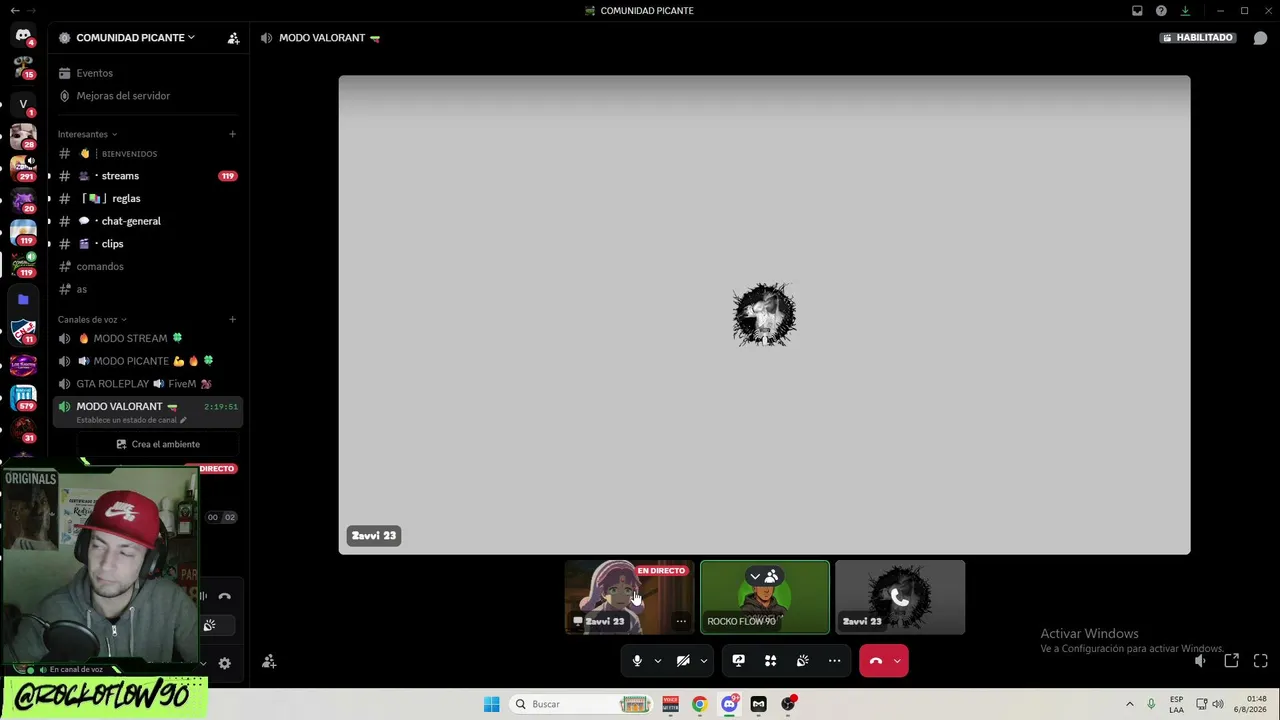Collapse the Canales de voz category

point(92,320)
